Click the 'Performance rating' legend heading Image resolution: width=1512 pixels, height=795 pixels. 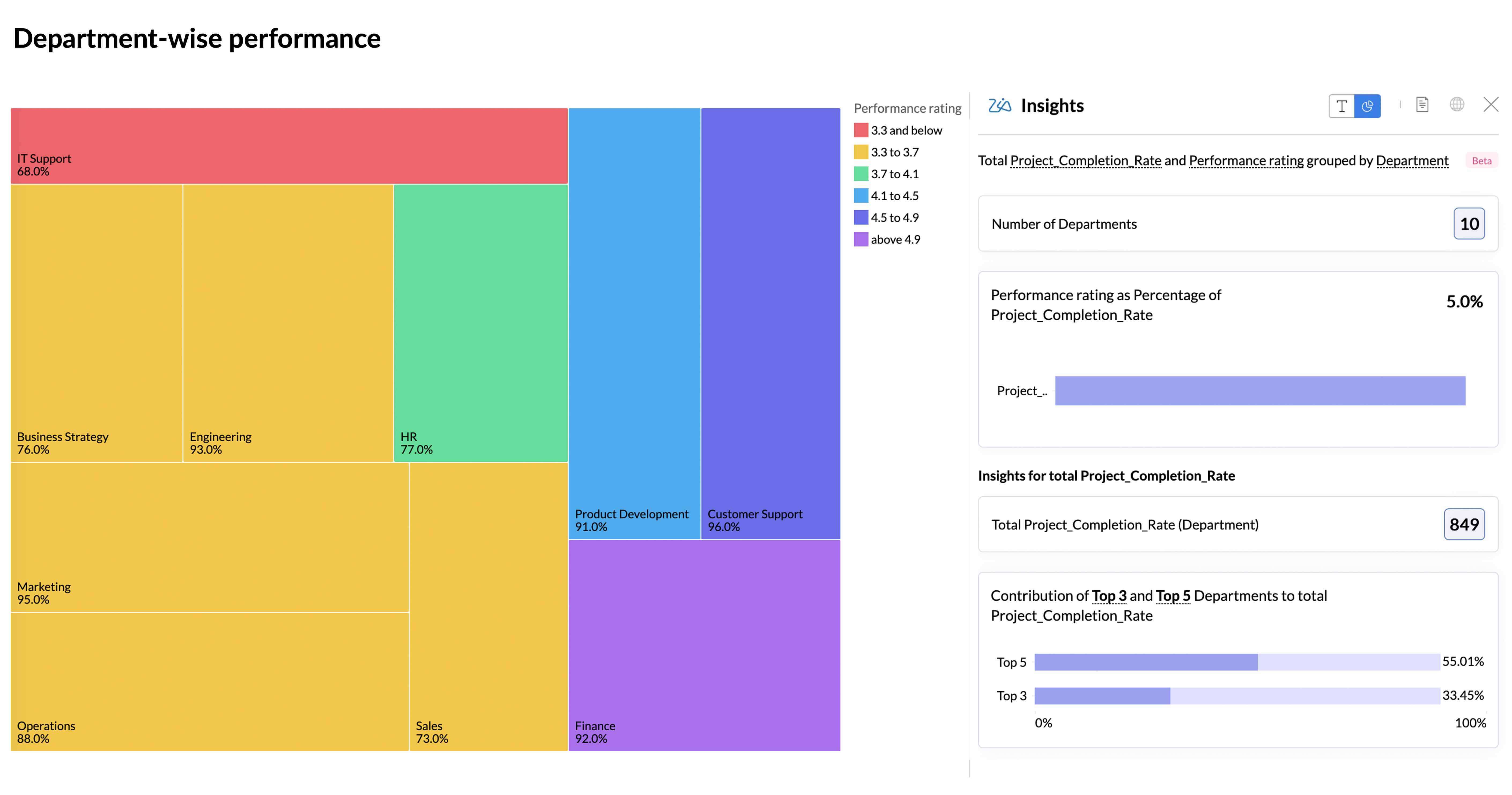[x=907, y=109]
